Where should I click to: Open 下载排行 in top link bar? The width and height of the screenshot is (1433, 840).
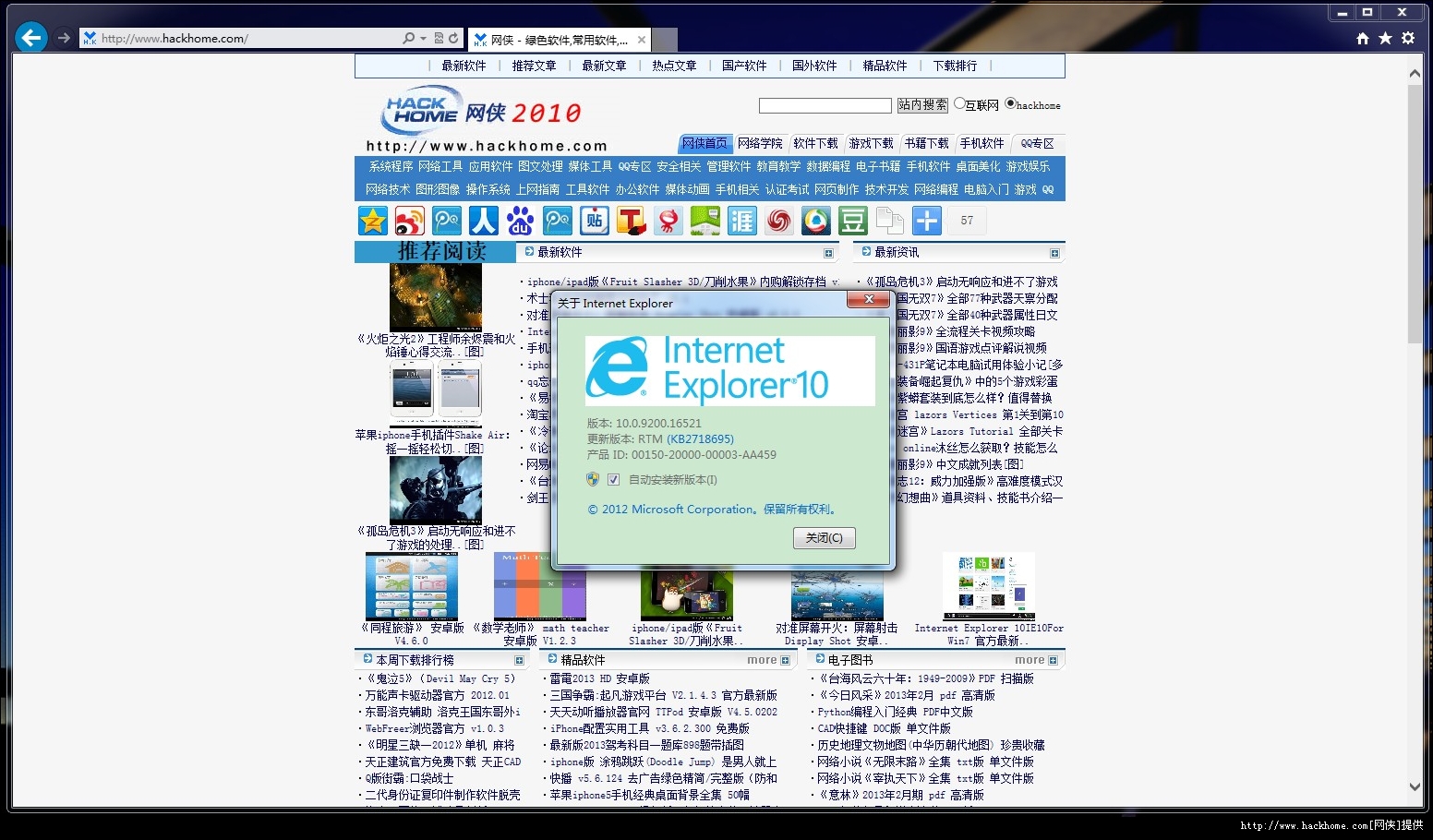pos(955,66)
